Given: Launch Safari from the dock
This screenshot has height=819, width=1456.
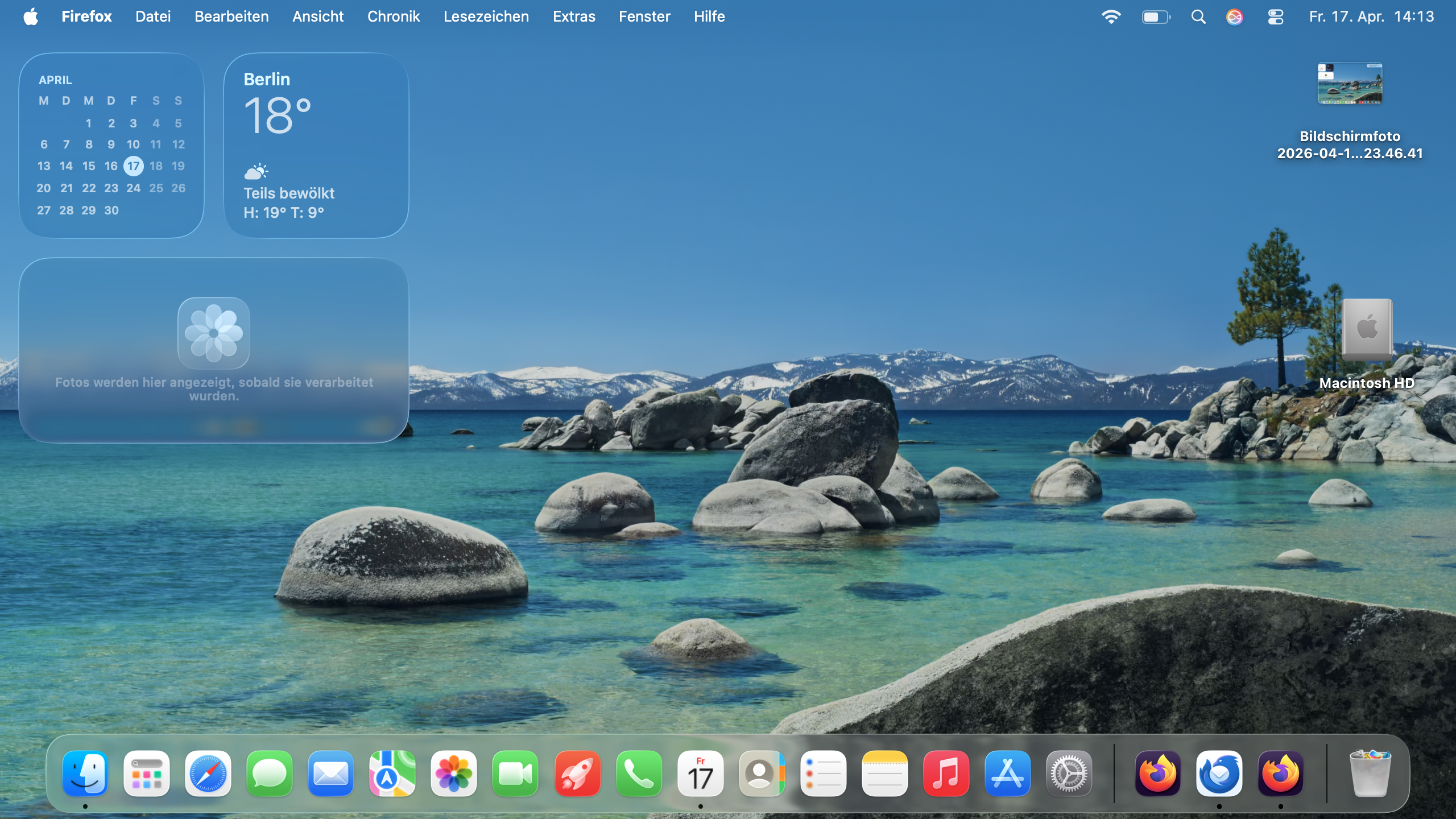Looking at the screenshot, I should pyautogui.click(x=208, y=773).
